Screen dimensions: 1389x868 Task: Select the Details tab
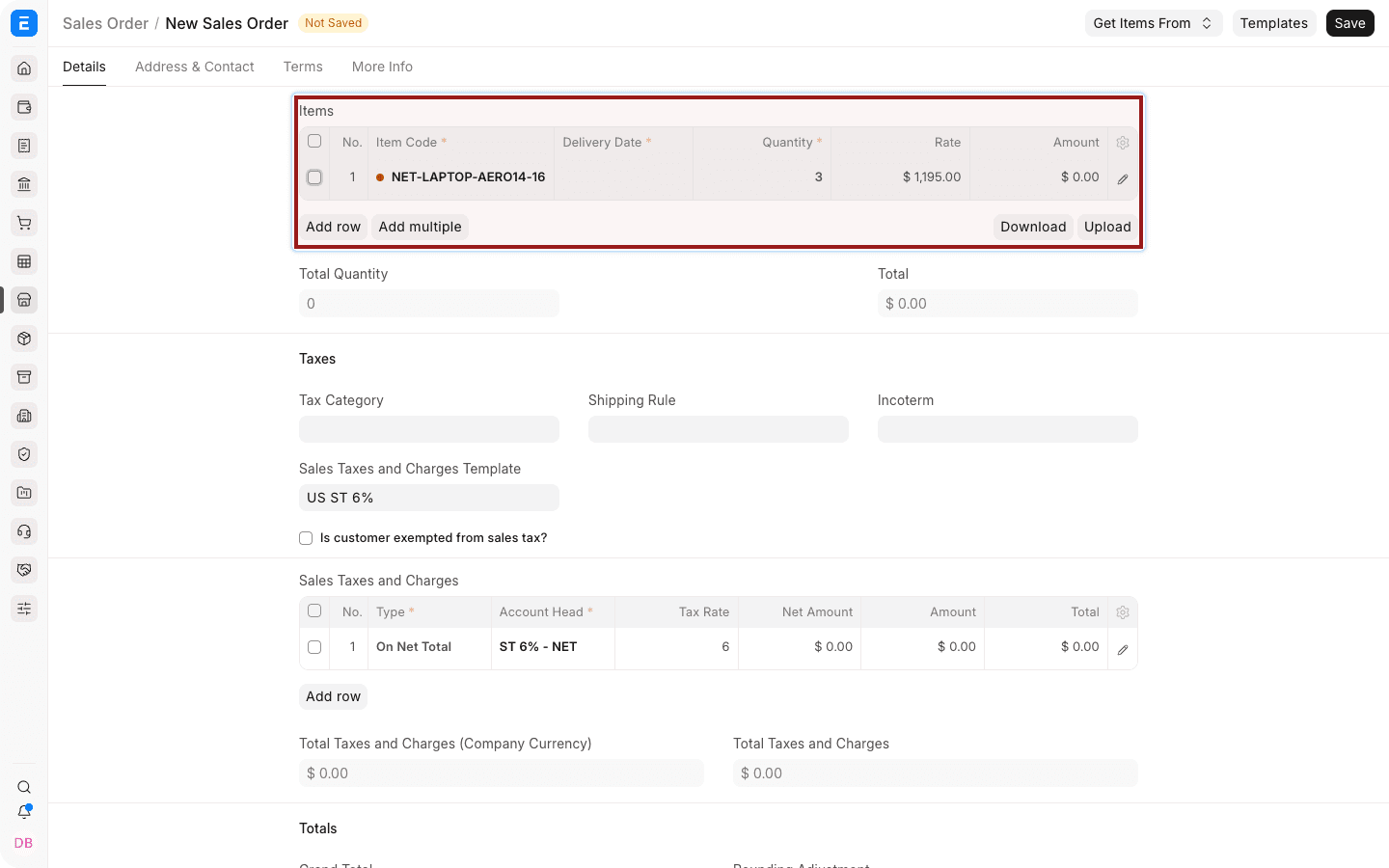tap(84, 67)
